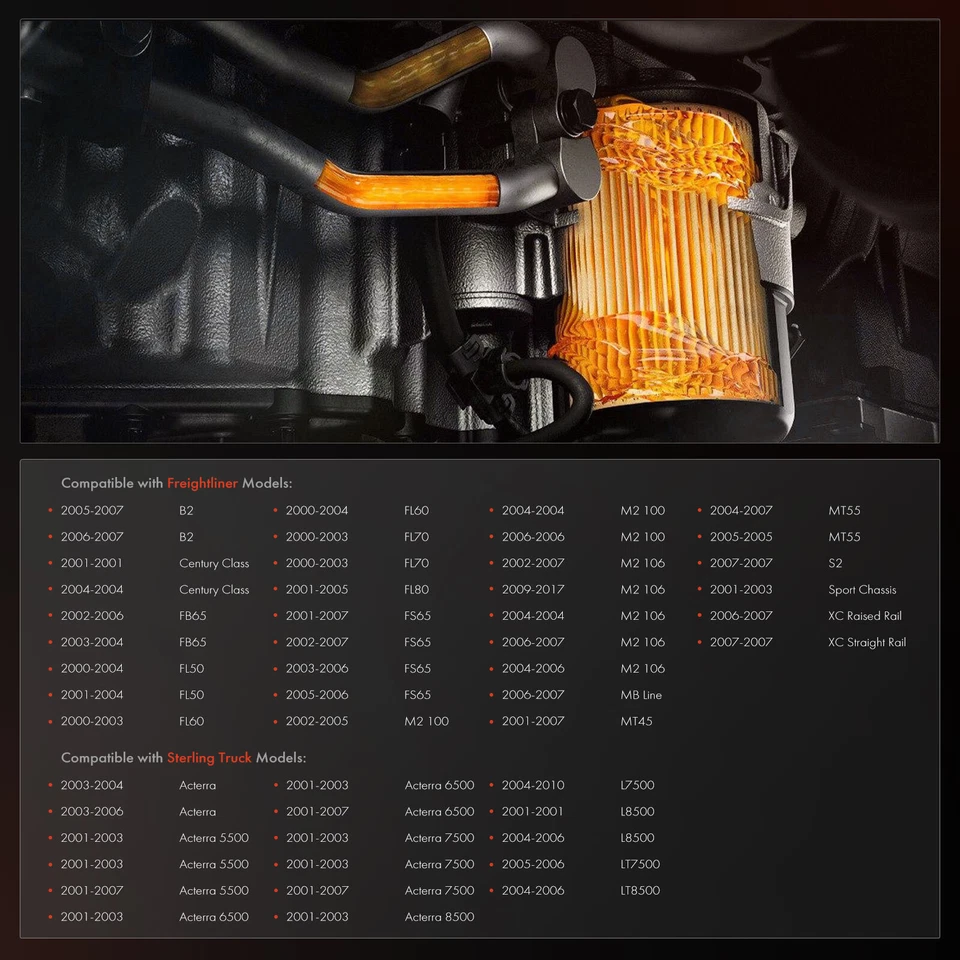Select 'B2' in the 2005-2007 row
The image size is (960, 960).
(186, 510)
